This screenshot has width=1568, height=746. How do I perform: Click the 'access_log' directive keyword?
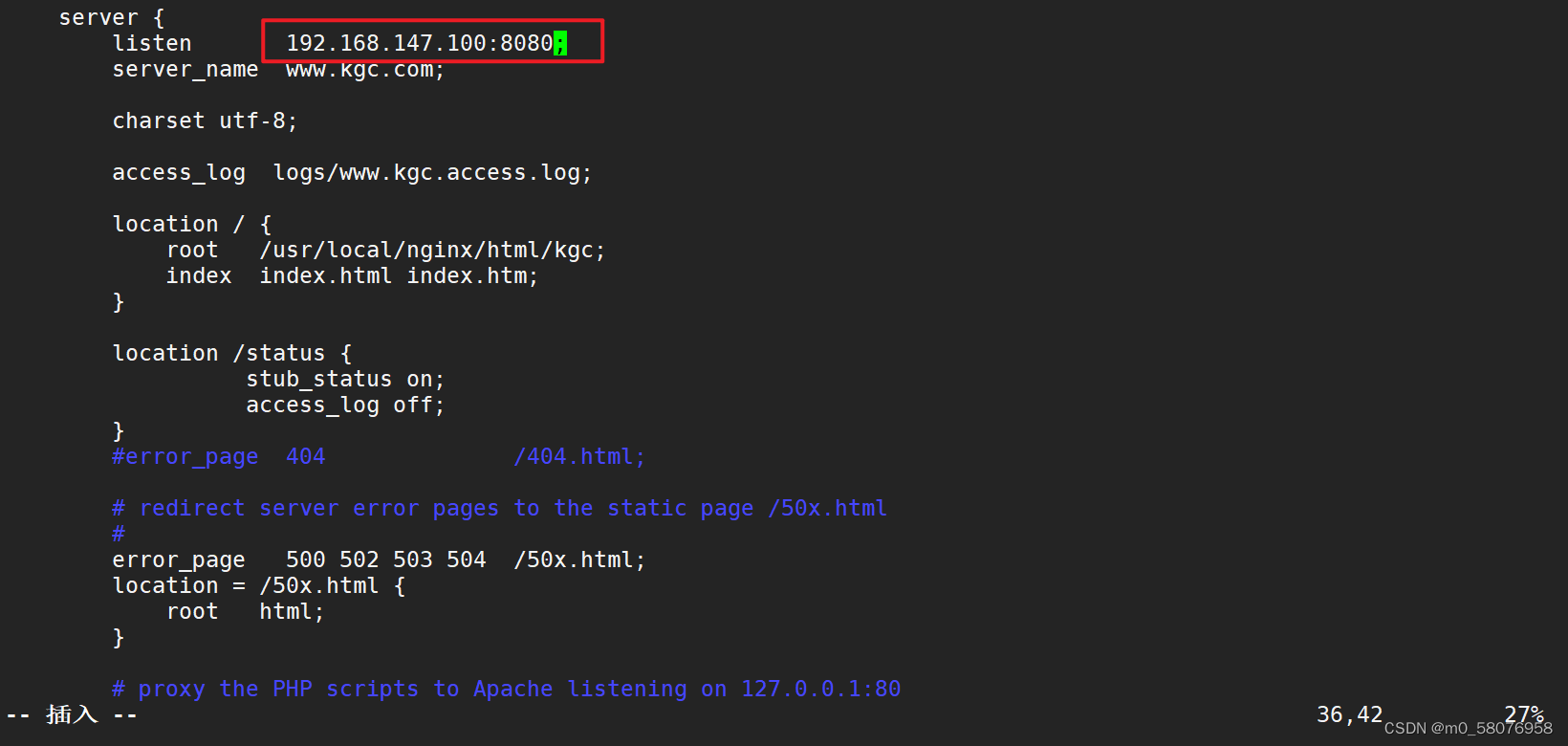point(179,173)
